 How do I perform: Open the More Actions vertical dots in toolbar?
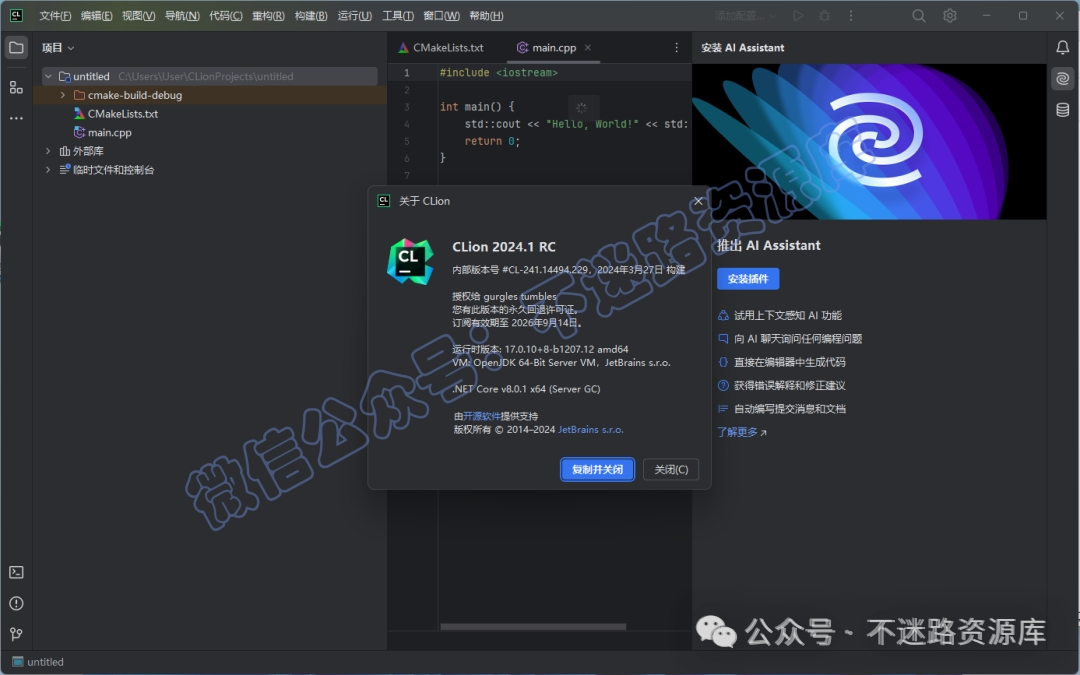(x=851, y=15)
